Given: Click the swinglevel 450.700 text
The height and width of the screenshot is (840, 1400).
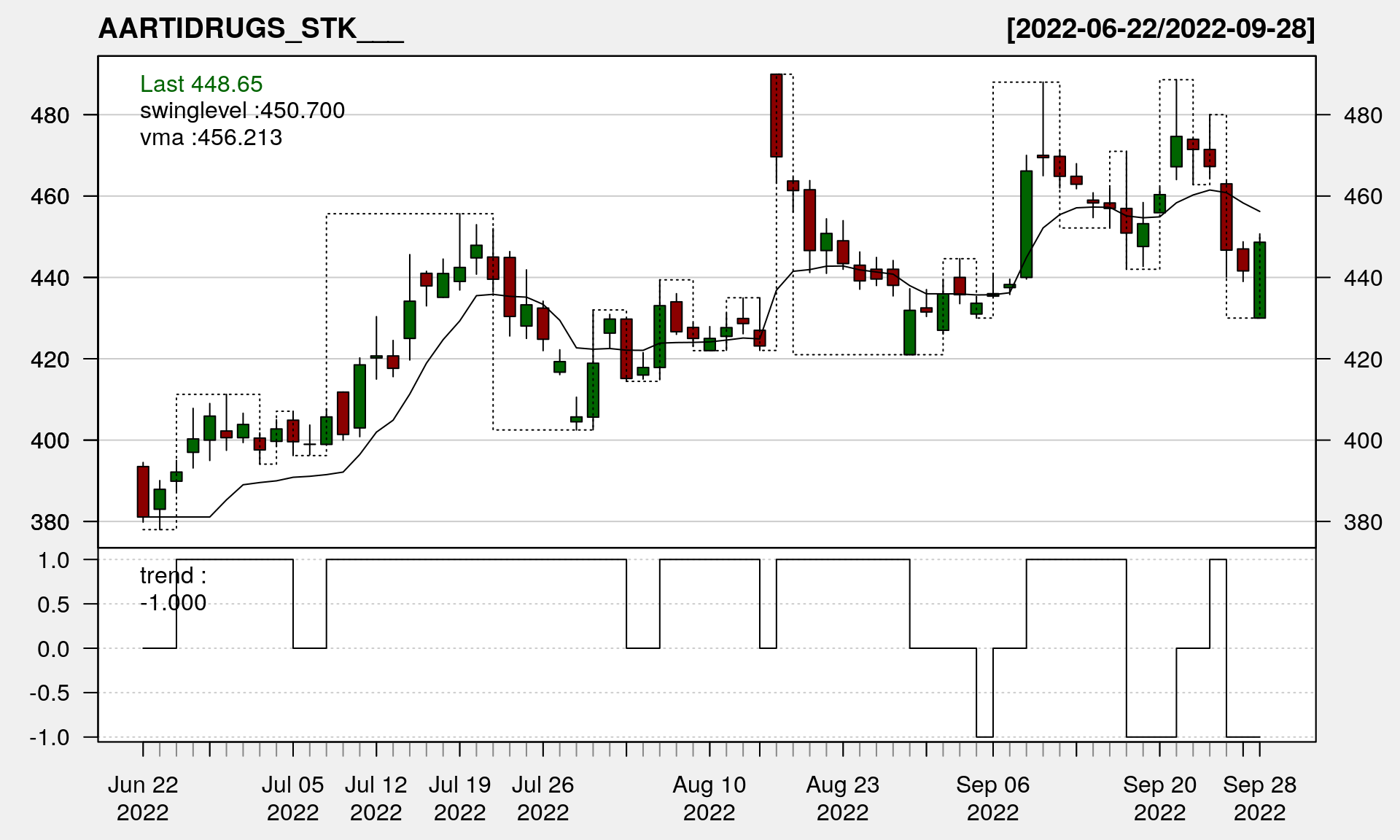Looking at the screenshot, I should (x=242, y=111).
